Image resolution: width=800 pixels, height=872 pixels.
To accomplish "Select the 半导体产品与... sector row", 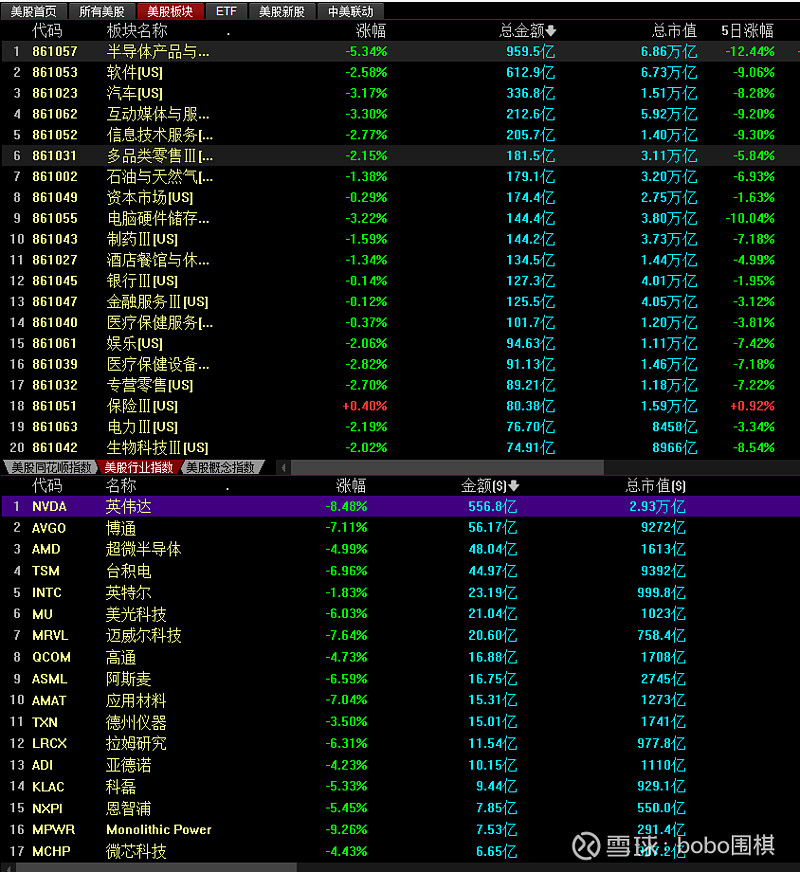I will tap(400, 52).
